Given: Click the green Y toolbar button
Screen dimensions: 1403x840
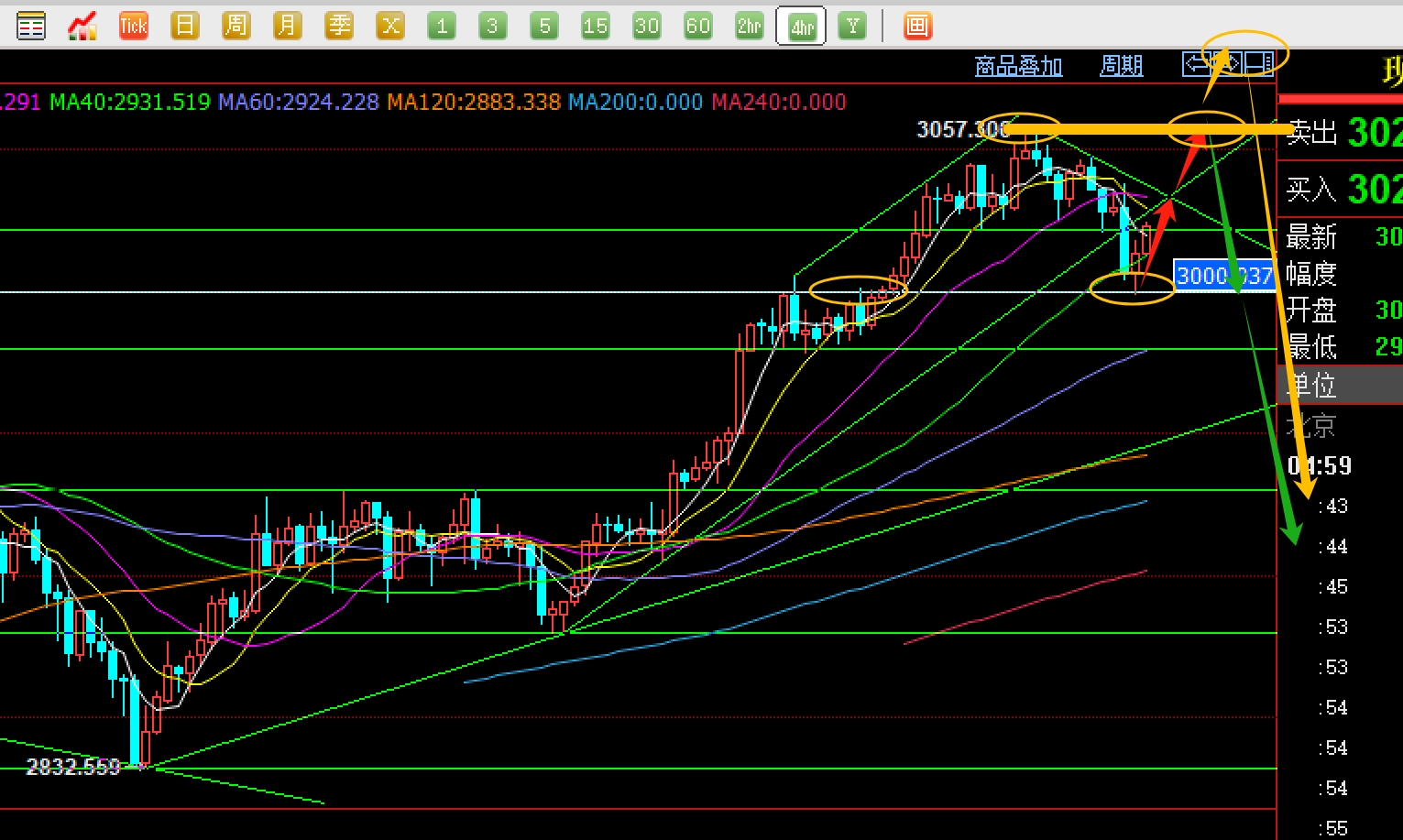Looking at the screenshot, I should [x=852, y=26].
